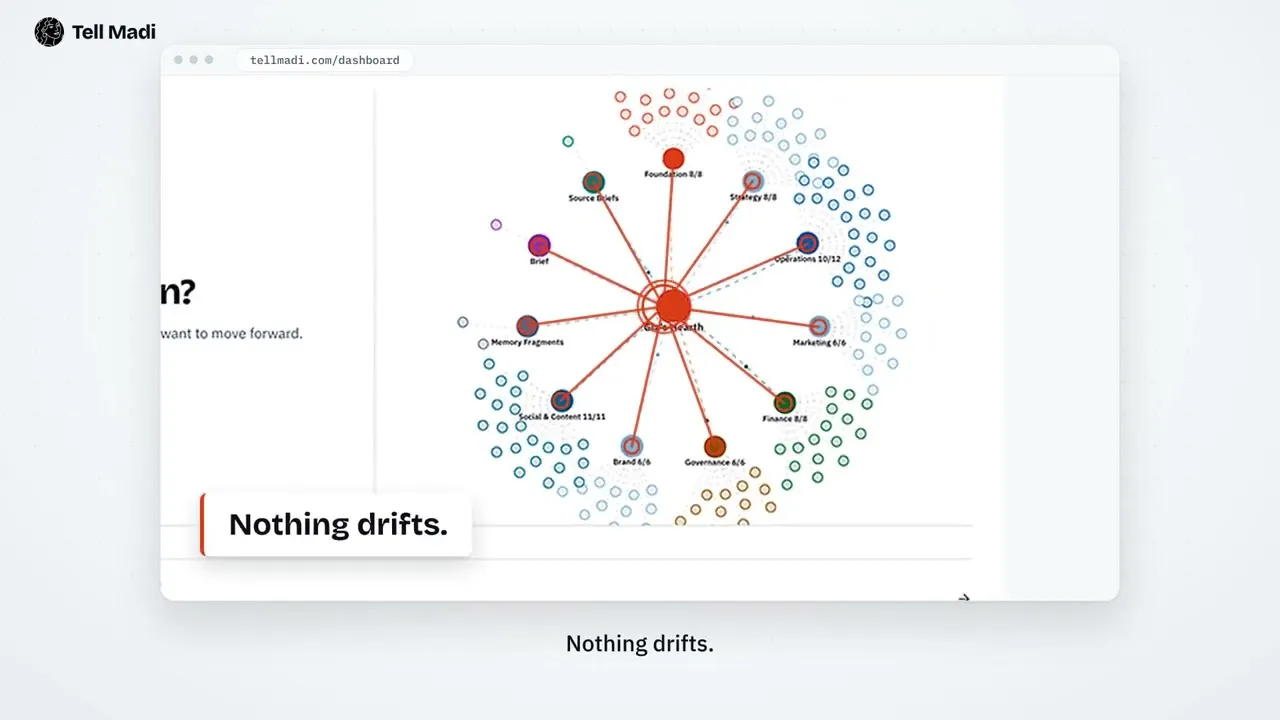Click the Tell Madi logo icon
Screen dimensions: 1280x720
coord(49,32)
